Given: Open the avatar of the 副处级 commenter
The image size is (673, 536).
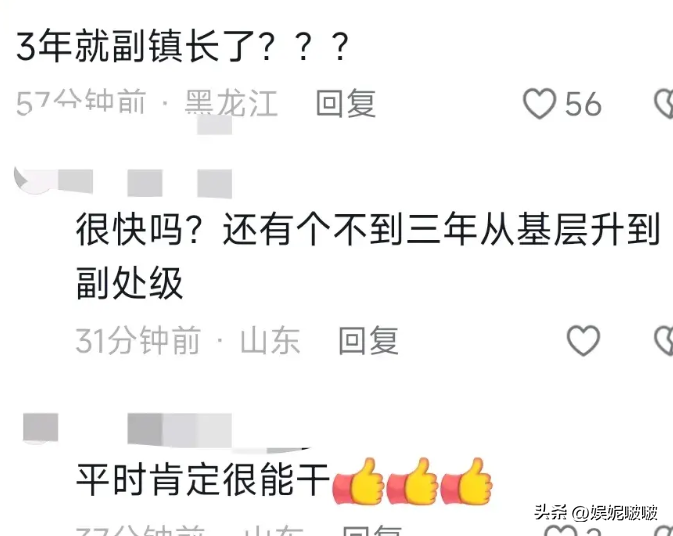Looking at the screenshot, I should 34,180.
